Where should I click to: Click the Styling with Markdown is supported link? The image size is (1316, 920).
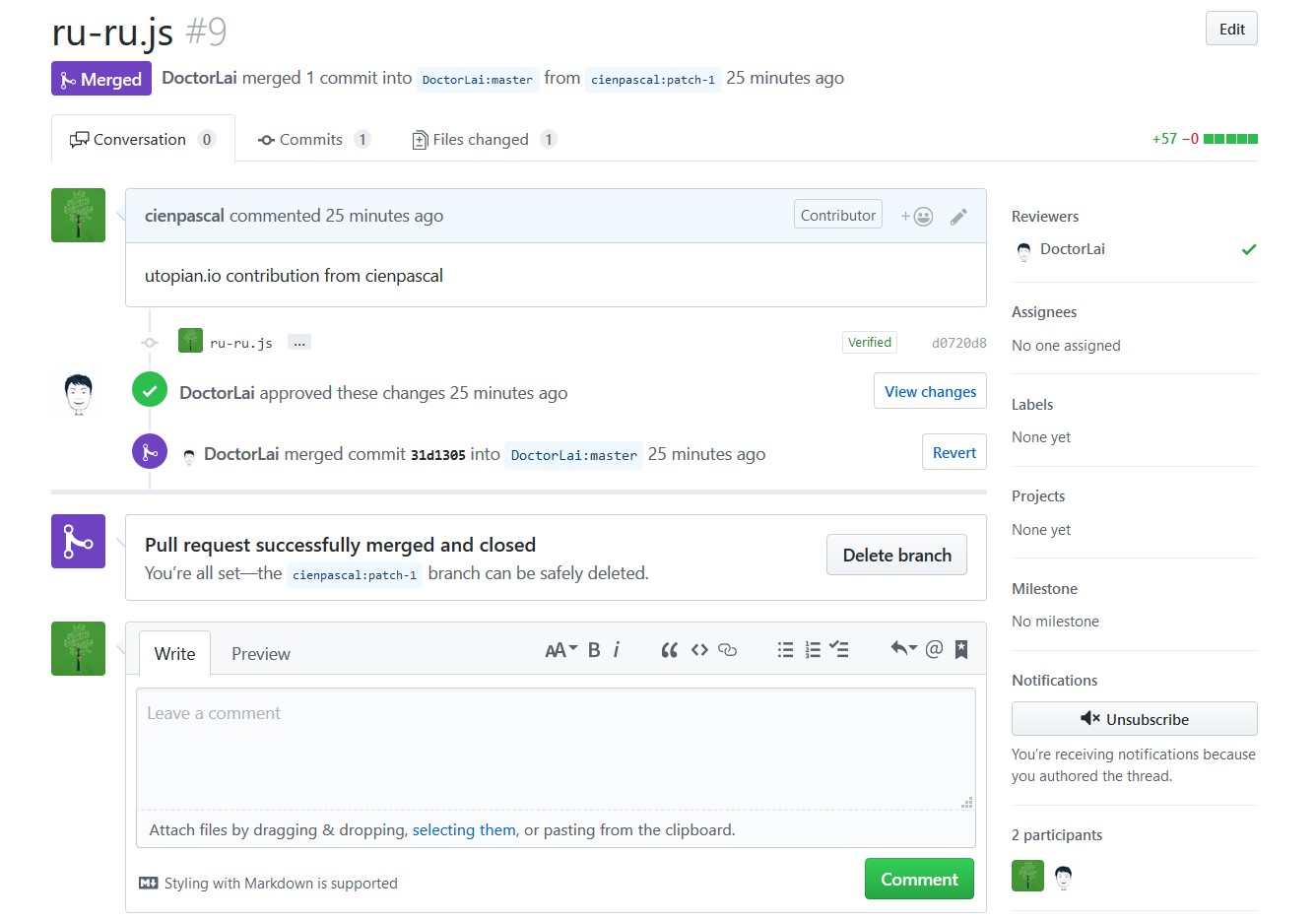click(281, 883)
